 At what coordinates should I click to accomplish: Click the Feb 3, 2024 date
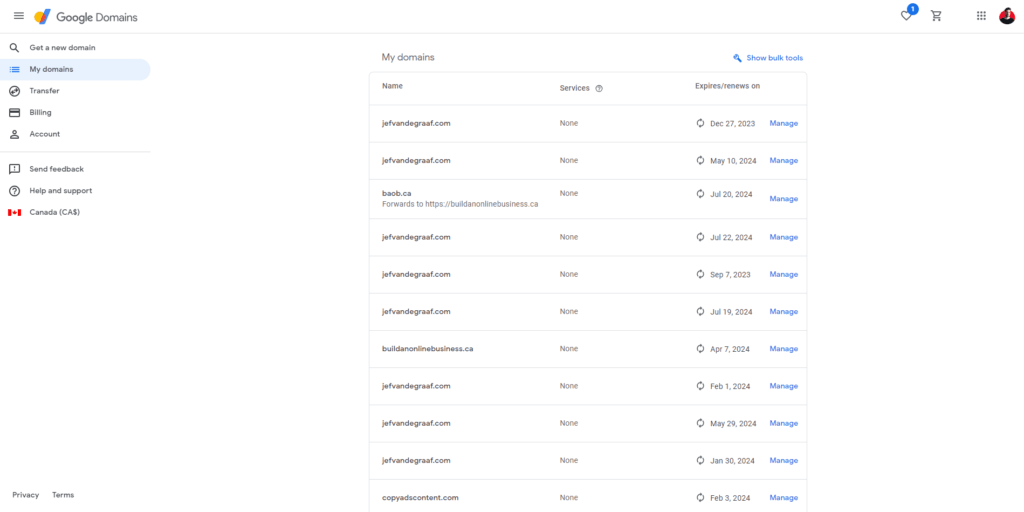point(730,498)
